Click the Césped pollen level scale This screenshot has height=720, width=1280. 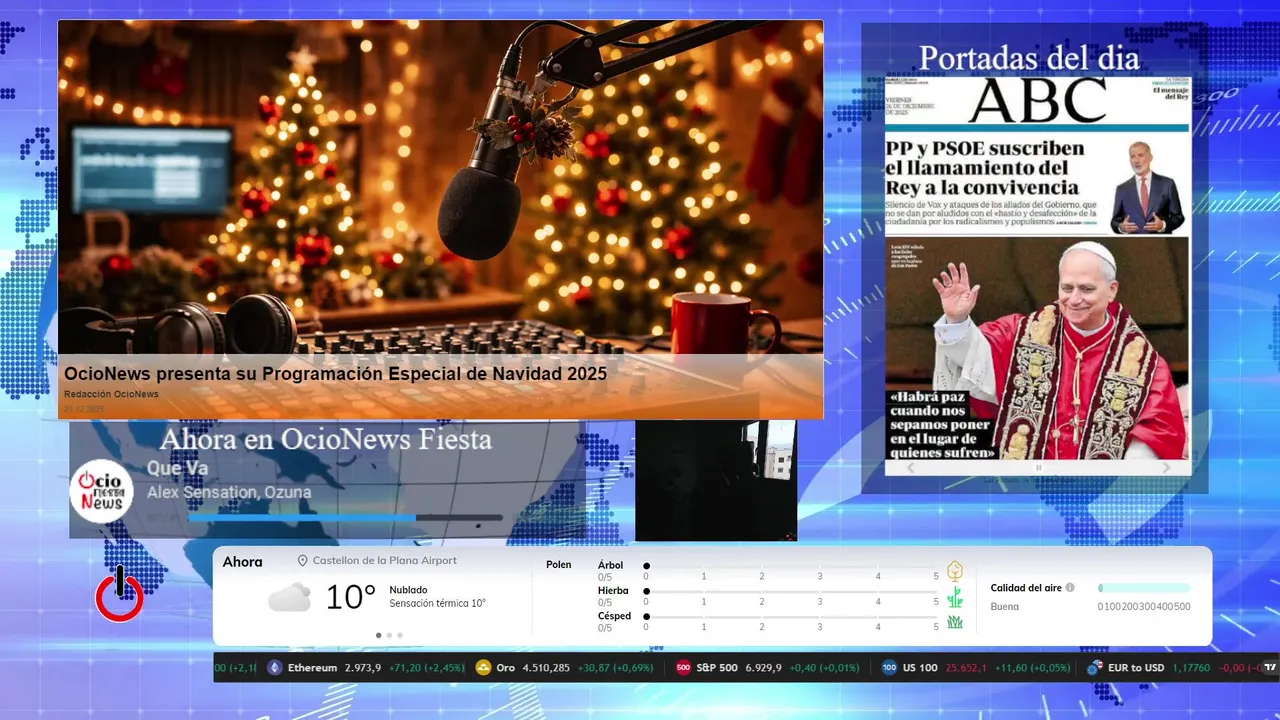pos(791,622)
